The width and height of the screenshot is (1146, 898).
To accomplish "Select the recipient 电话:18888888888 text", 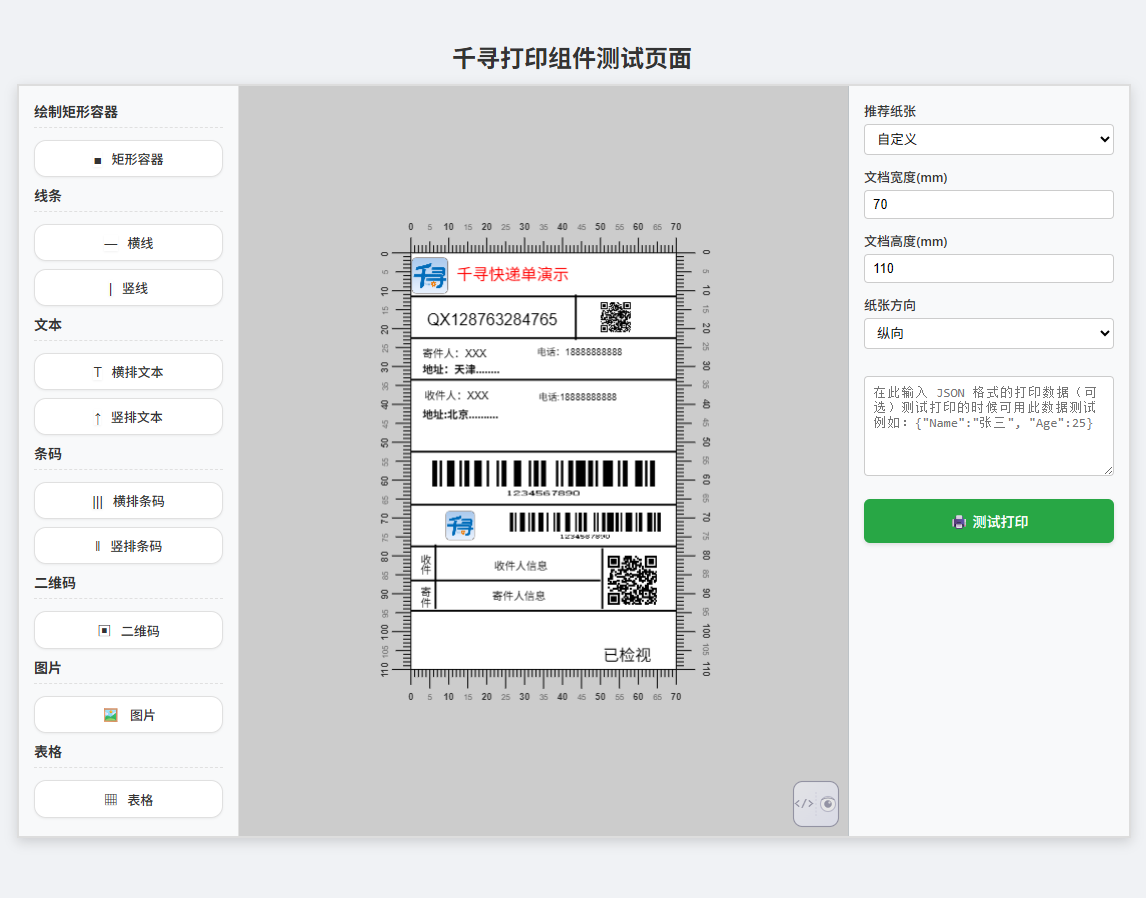I will 578,397.
